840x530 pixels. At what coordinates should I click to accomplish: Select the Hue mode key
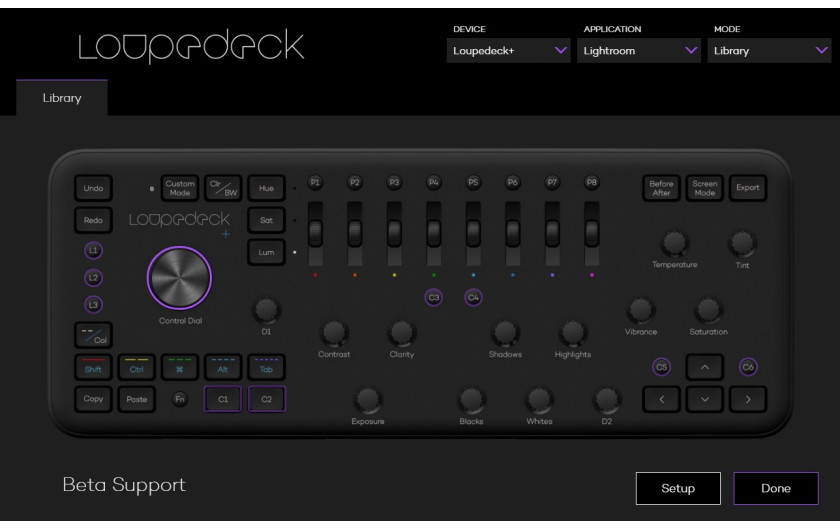click(266, 188)
